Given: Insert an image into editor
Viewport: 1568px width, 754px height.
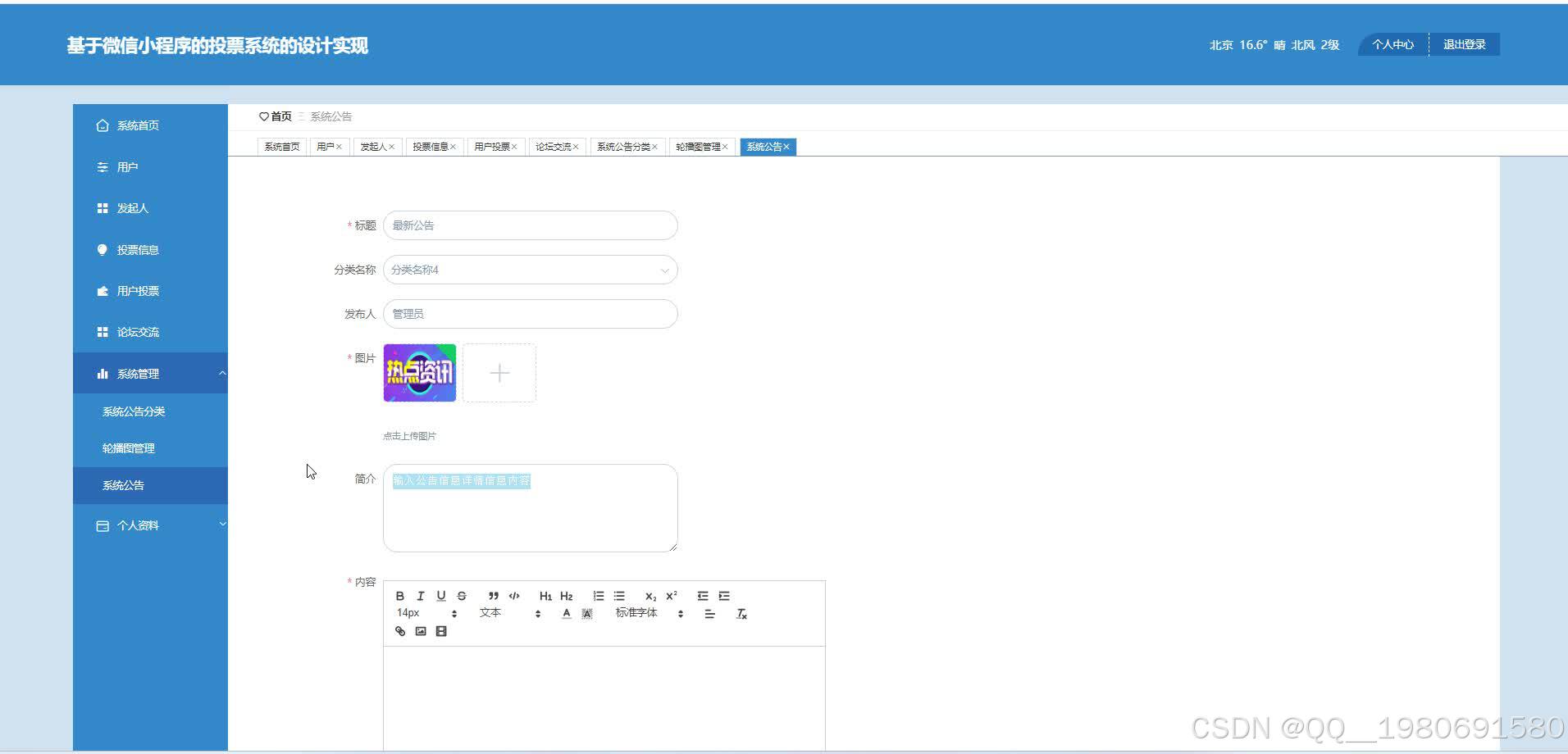Looking at the screenshot, I should coord(421,631).
